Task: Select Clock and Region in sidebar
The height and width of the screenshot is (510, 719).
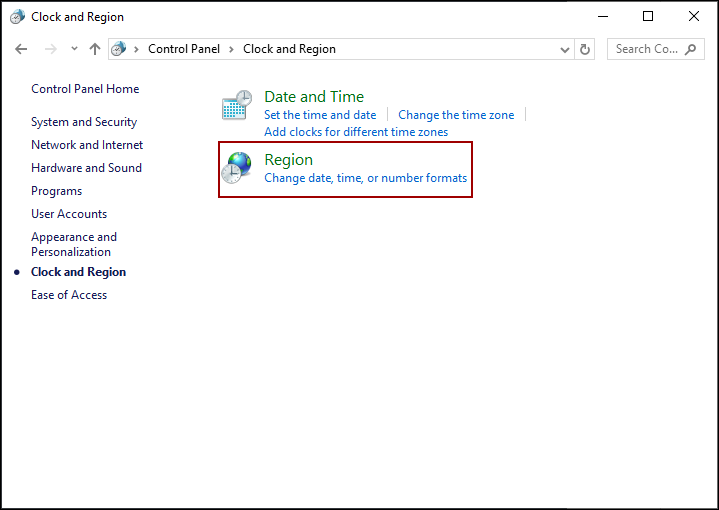Action: coord(78,272)
